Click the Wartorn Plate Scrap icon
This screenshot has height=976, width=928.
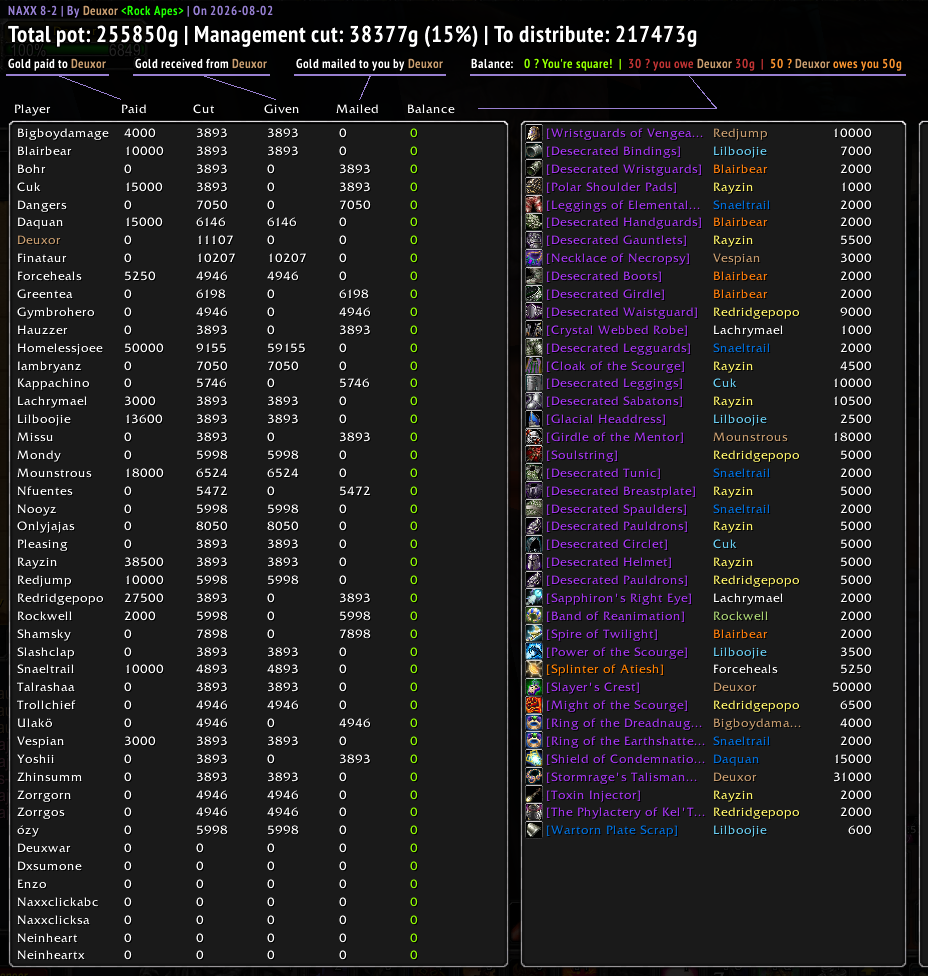[x=534, y=831]
